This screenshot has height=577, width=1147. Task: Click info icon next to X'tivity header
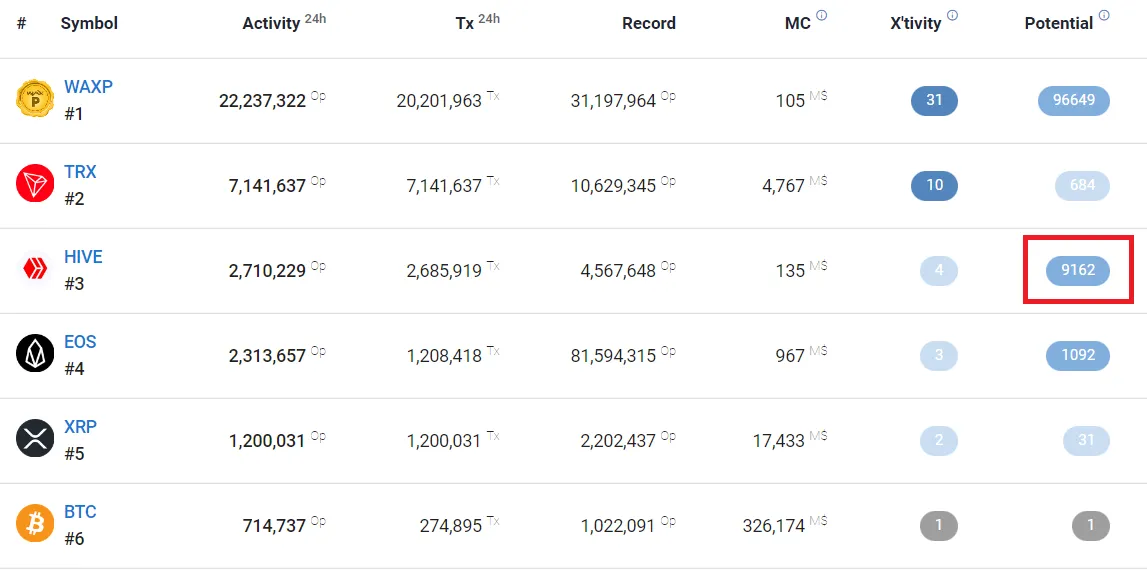pyautogui.click(x=952, y=15)
